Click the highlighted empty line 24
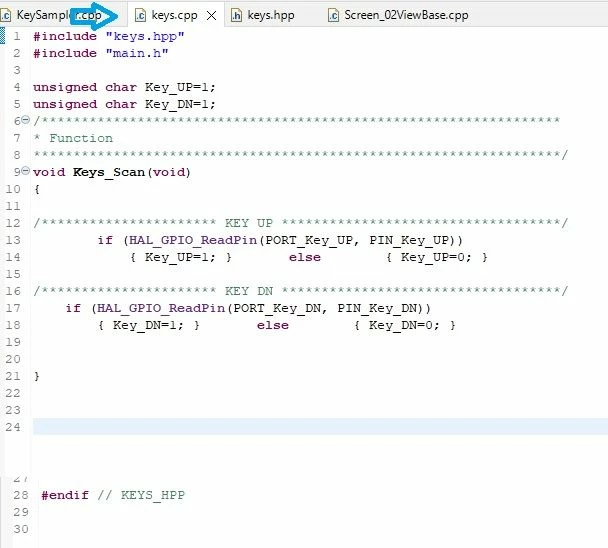The width and height of the screenshot is (608, 548). point(320,427)
